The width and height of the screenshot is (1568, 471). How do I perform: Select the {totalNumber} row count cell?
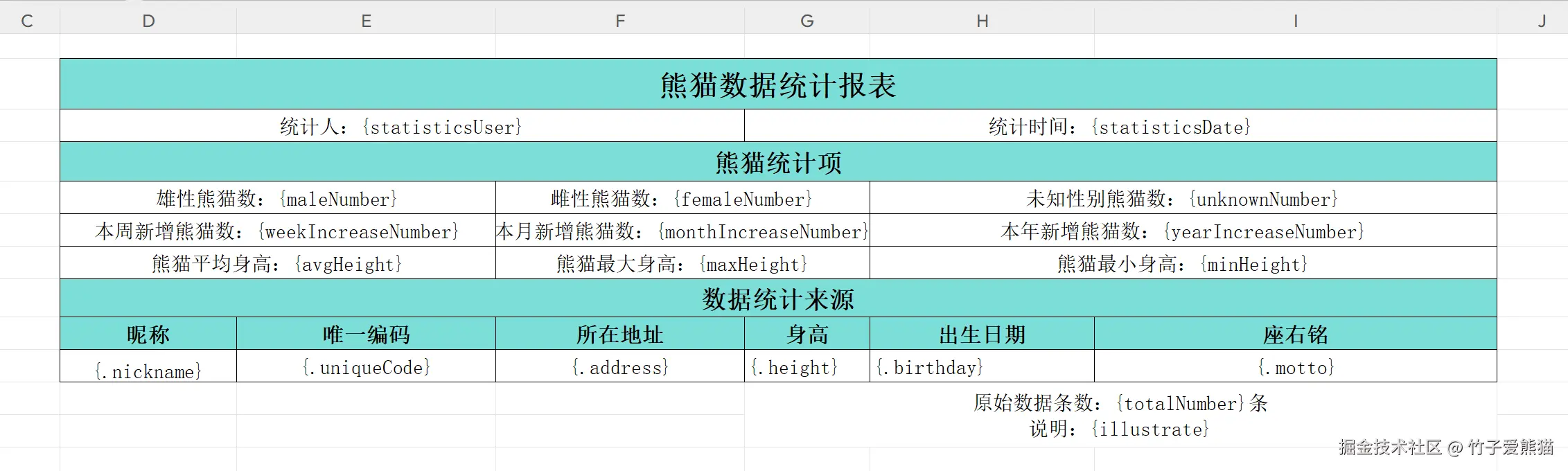tap(1120, 403)
